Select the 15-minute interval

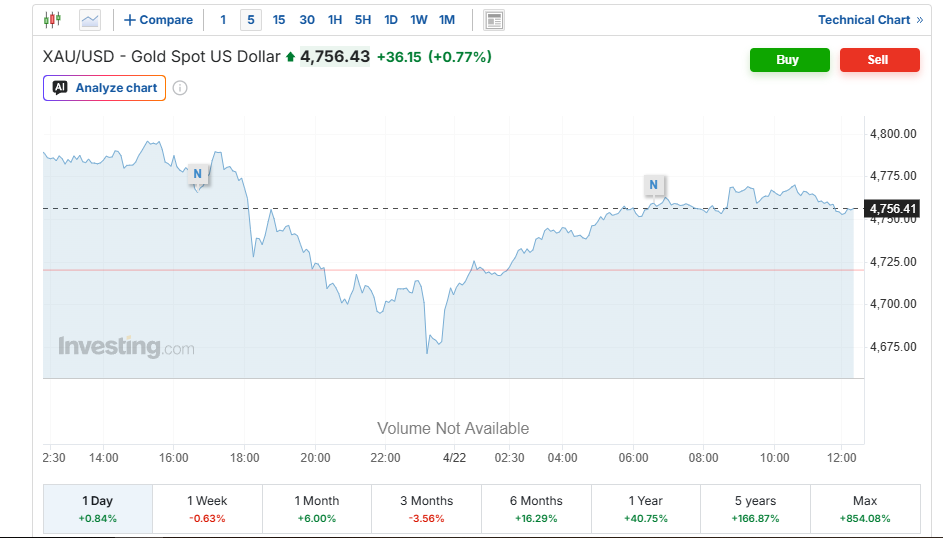278,20
